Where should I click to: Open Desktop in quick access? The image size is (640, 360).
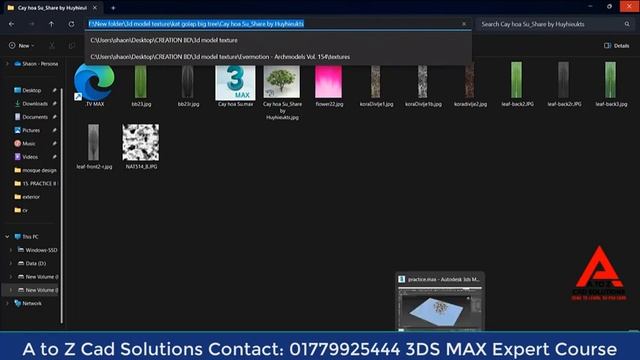(x=31, y=90)
